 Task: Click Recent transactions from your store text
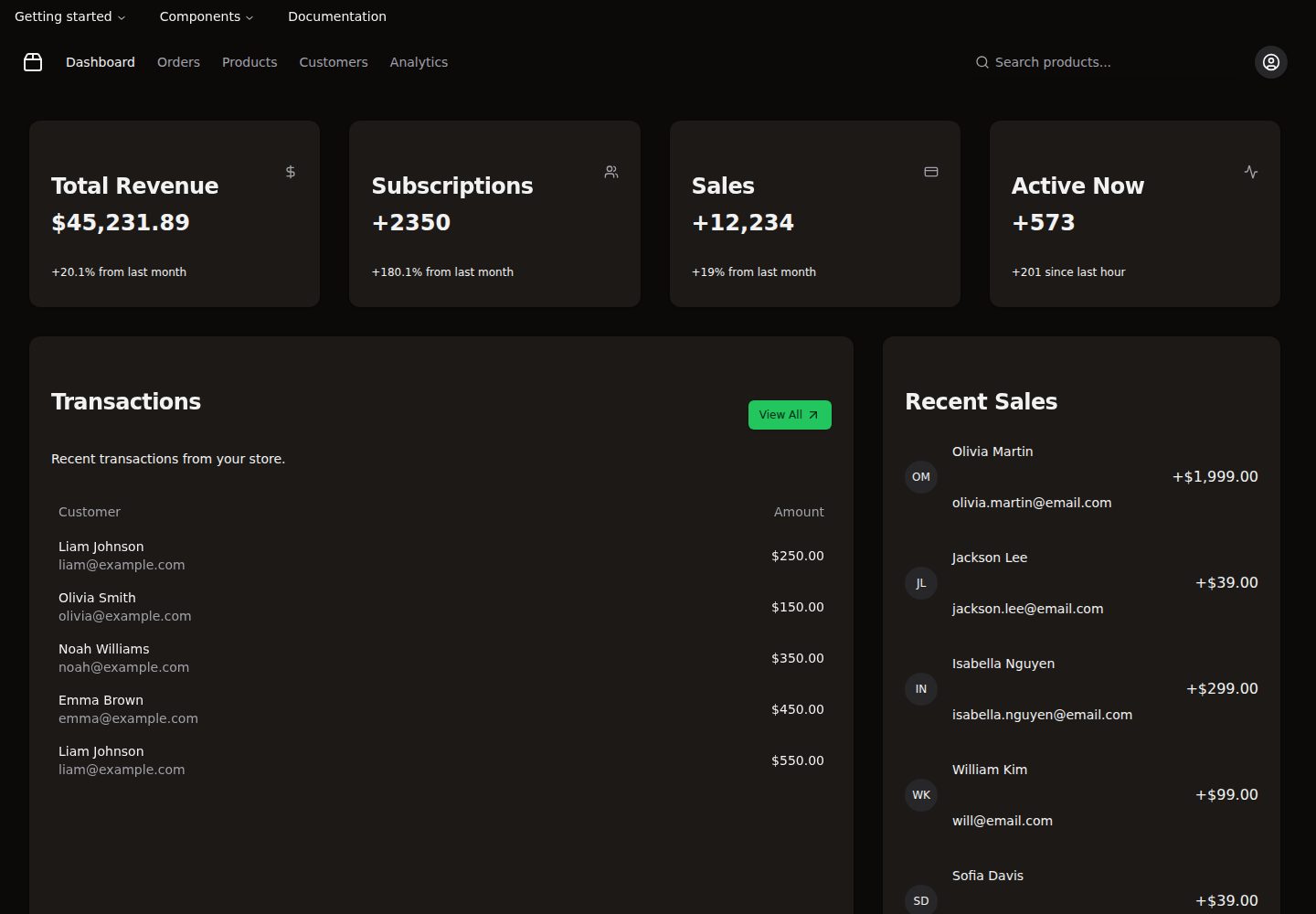(168, 459)
